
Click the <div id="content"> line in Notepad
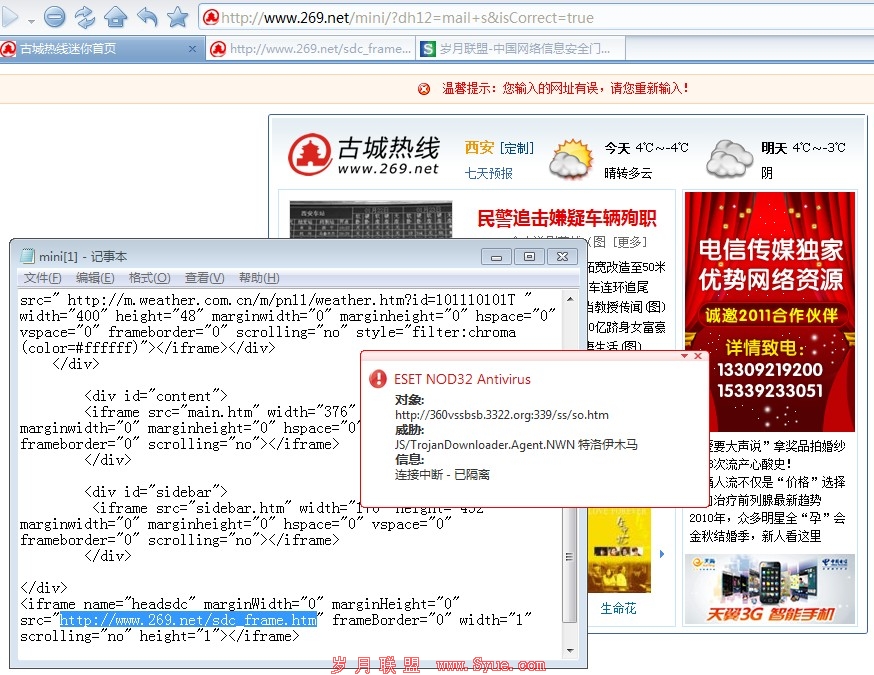156,396
